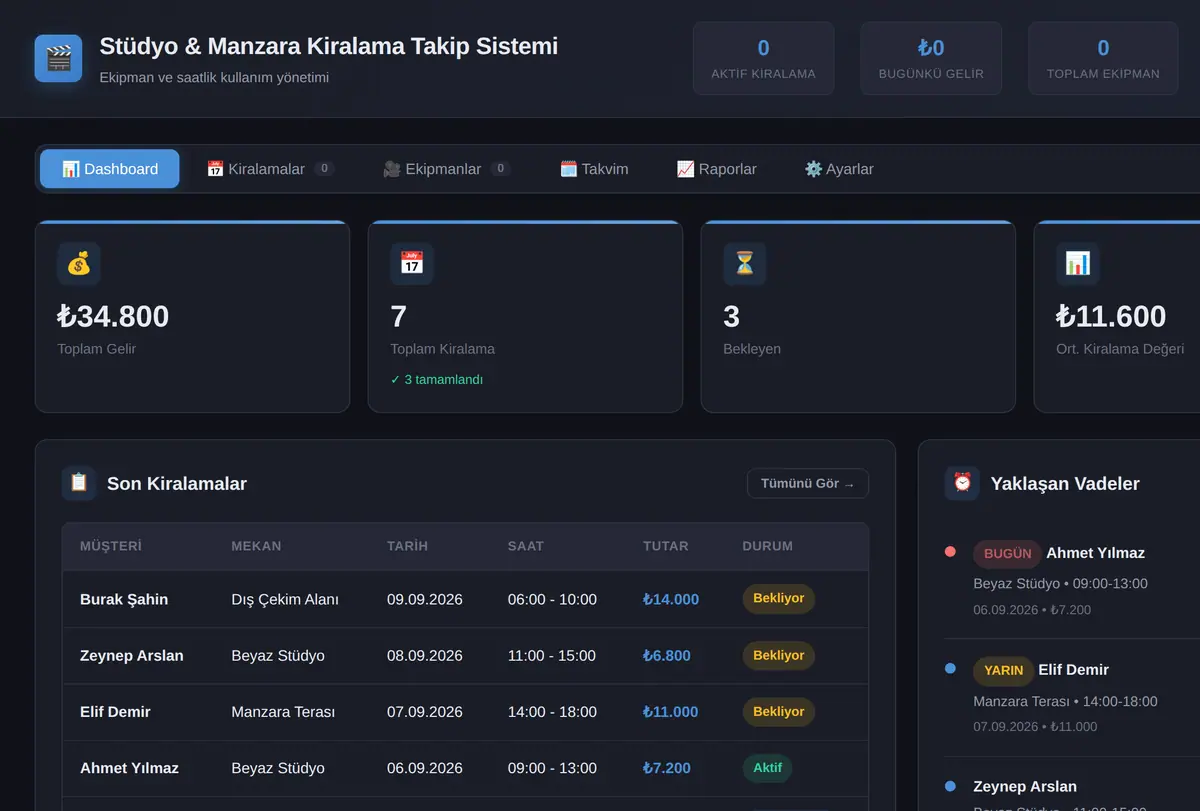Click the clipboard icon beside Son Kiralamalar

pos(79,483)
